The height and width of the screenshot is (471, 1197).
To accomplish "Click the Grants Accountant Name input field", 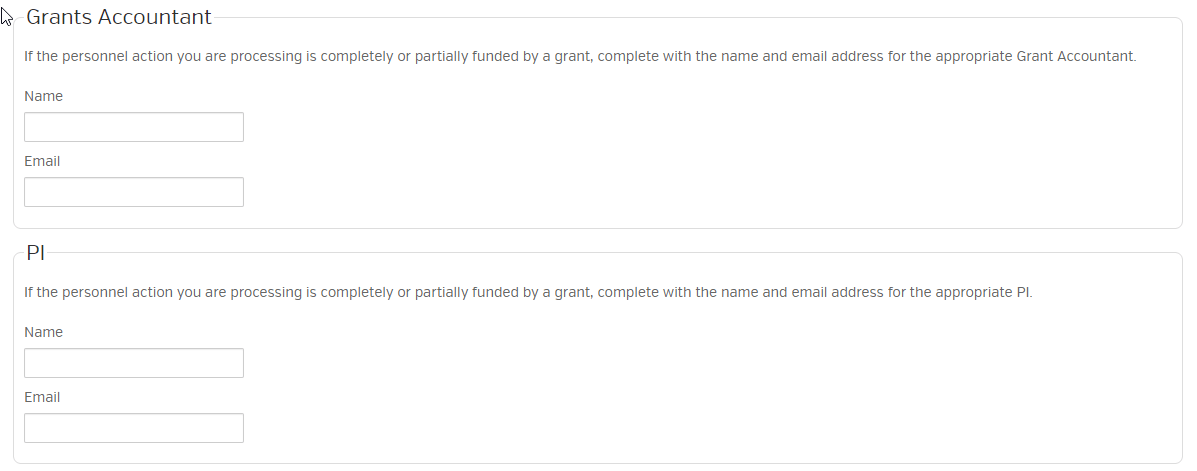I will click(134, 127).
